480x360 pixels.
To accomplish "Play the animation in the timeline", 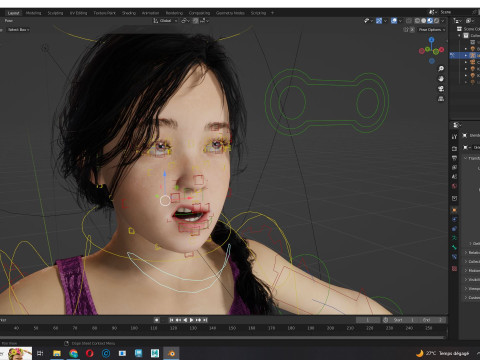I will pyautogui.click(x=192, y=320).
